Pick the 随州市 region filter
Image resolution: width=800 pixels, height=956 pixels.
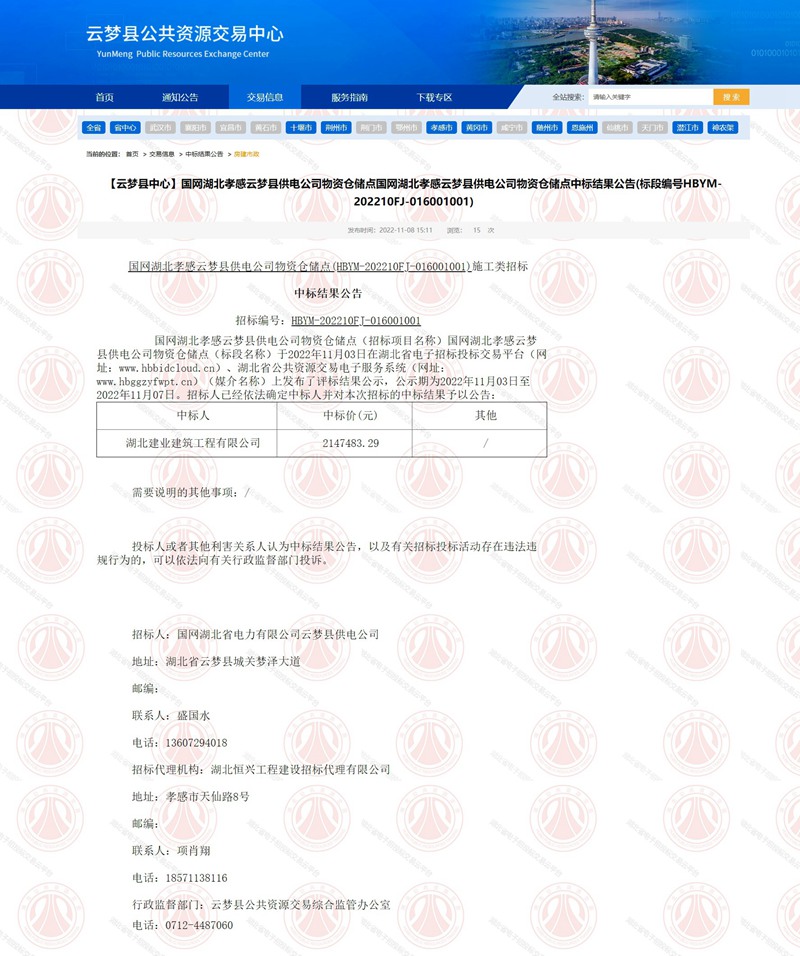[547, 127]
